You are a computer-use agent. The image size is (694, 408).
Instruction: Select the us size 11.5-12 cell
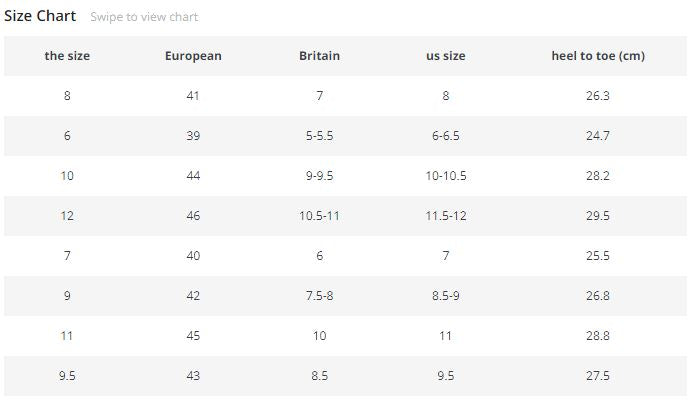pyautogui.click(x=445, y=216)
